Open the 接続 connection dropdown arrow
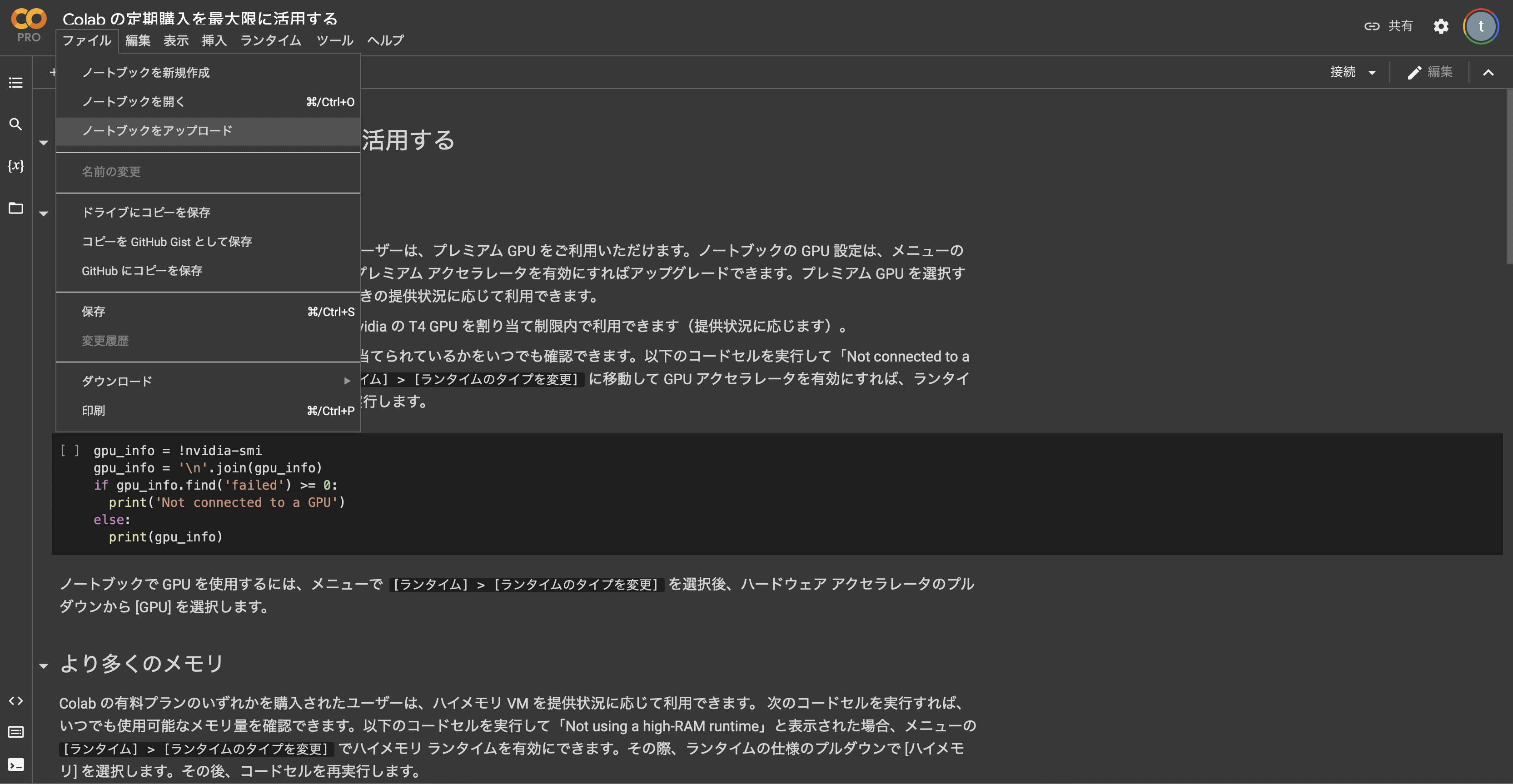1513x784 pixels. (x=1372, y=73)
